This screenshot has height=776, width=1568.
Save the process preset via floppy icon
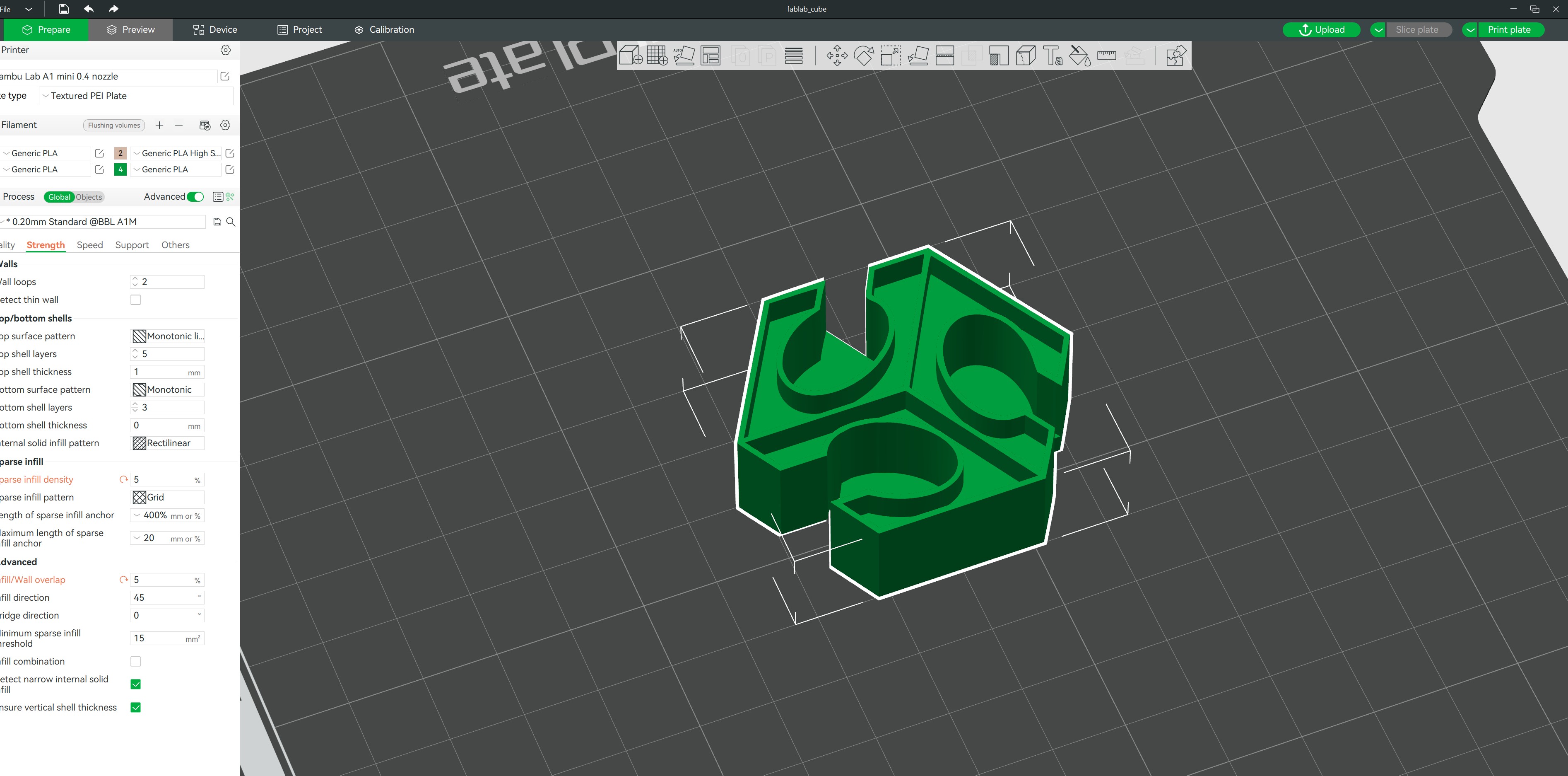[x=217, y=222]
